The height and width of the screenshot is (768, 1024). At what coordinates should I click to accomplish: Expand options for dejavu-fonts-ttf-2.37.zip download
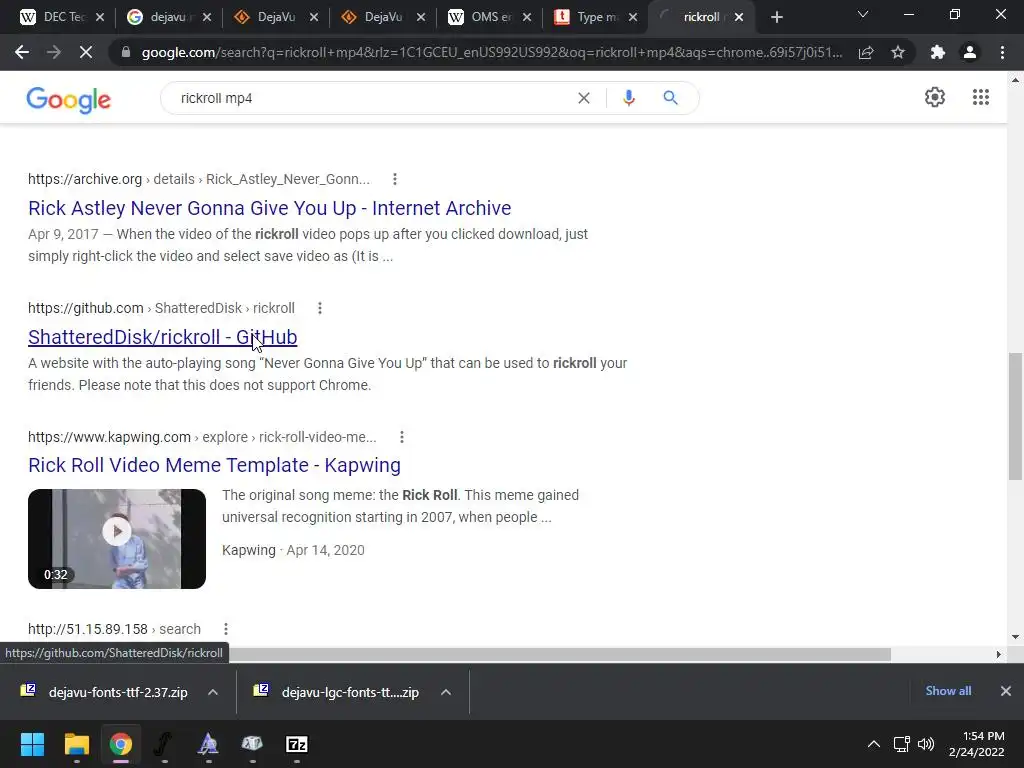(213, 692)
